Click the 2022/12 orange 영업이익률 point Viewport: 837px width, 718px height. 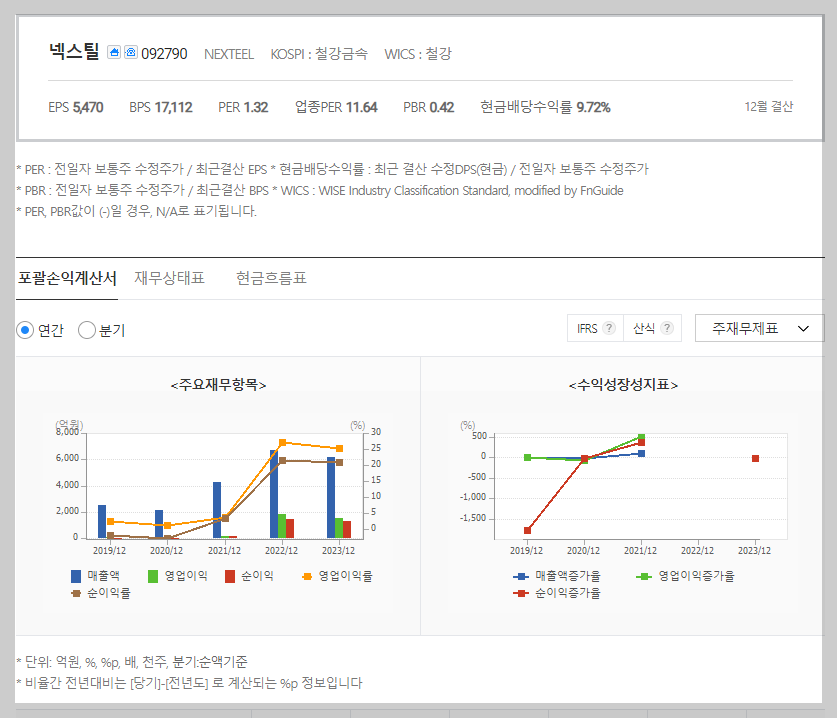[282, 443]
